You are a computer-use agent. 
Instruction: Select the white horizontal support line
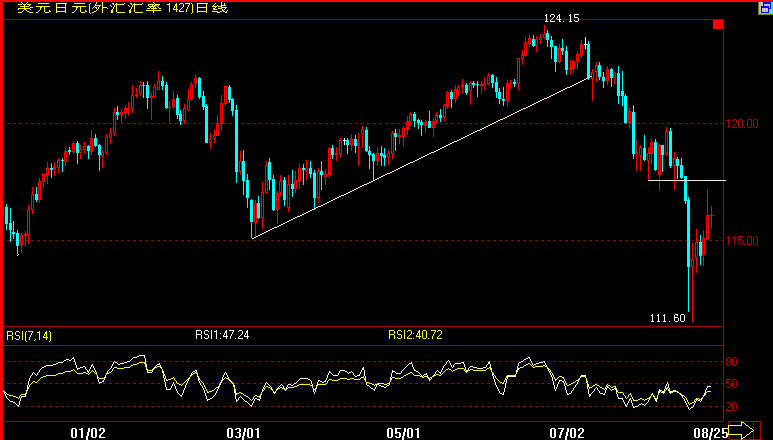point(687,180)
